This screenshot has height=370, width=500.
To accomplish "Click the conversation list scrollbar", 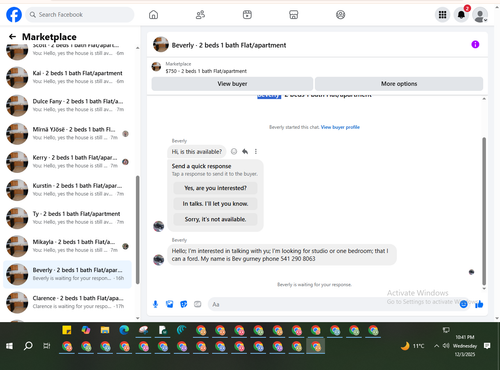I will pyautogui.click(x=137, y=230).
